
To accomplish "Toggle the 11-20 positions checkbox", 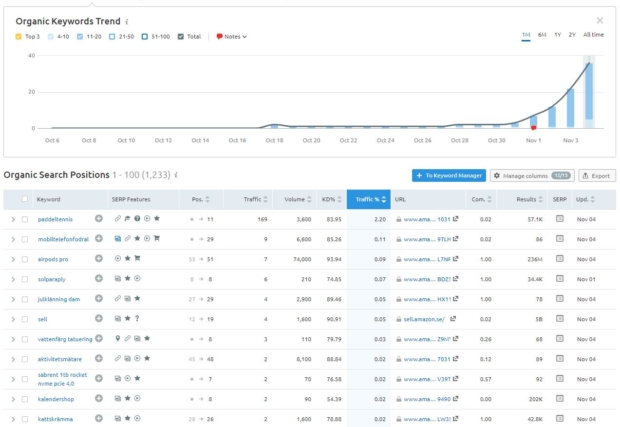I will [x=80, y=36].
